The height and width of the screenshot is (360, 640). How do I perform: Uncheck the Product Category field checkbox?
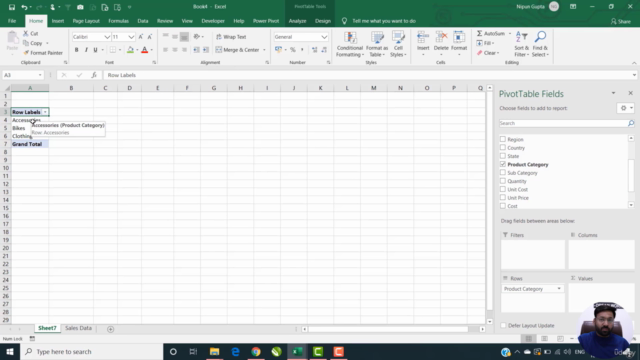[x=503, y=164]
